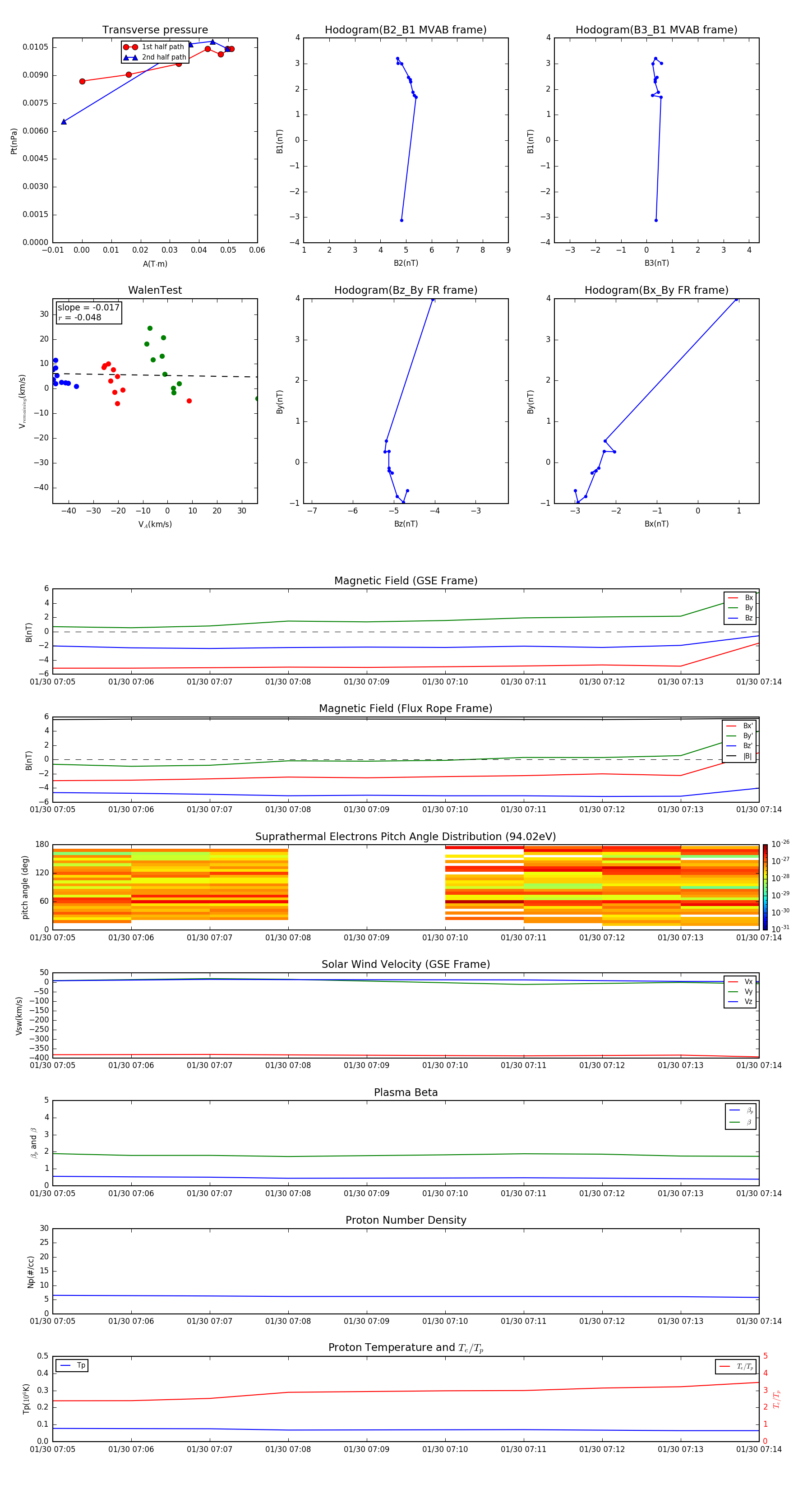Click the 'pitch angle (deg)' axis label
812x1489 pixels.
25,887
